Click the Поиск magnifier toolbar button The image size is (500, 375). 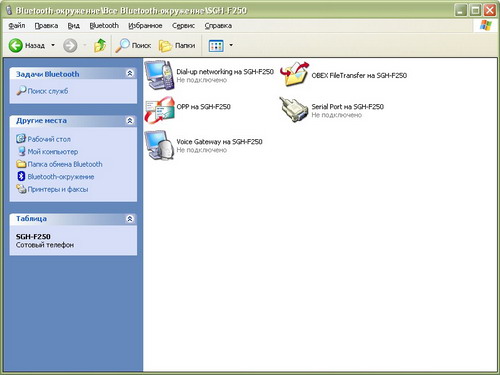tap(133, 45)
